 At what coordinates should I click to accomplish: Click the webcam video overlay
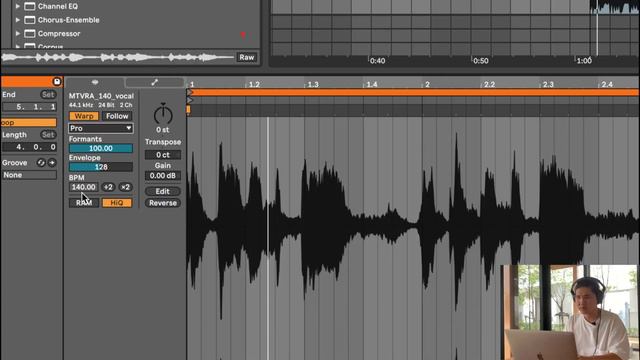570,312
